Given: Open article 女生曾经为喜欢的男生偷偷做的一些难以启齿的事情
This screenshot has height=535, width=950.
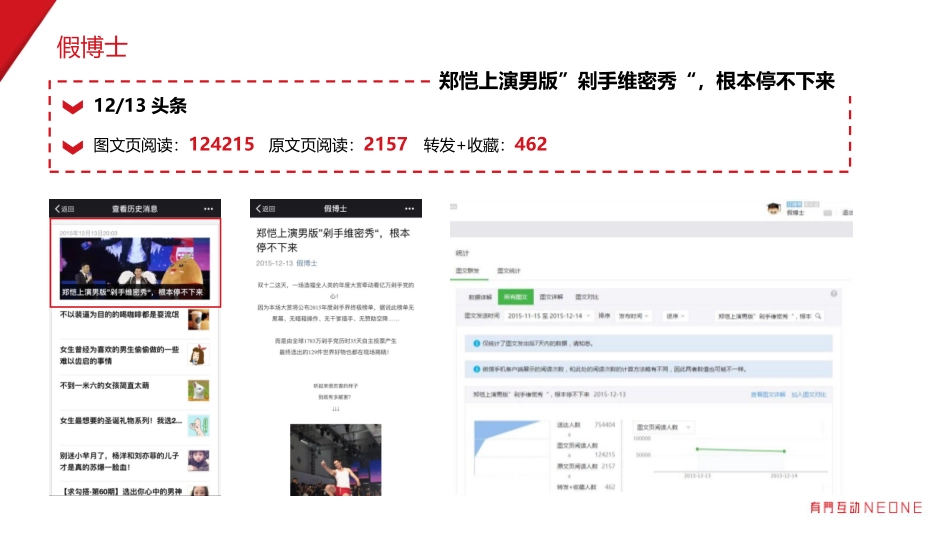Looking at the screenshot, I should 119,355.
